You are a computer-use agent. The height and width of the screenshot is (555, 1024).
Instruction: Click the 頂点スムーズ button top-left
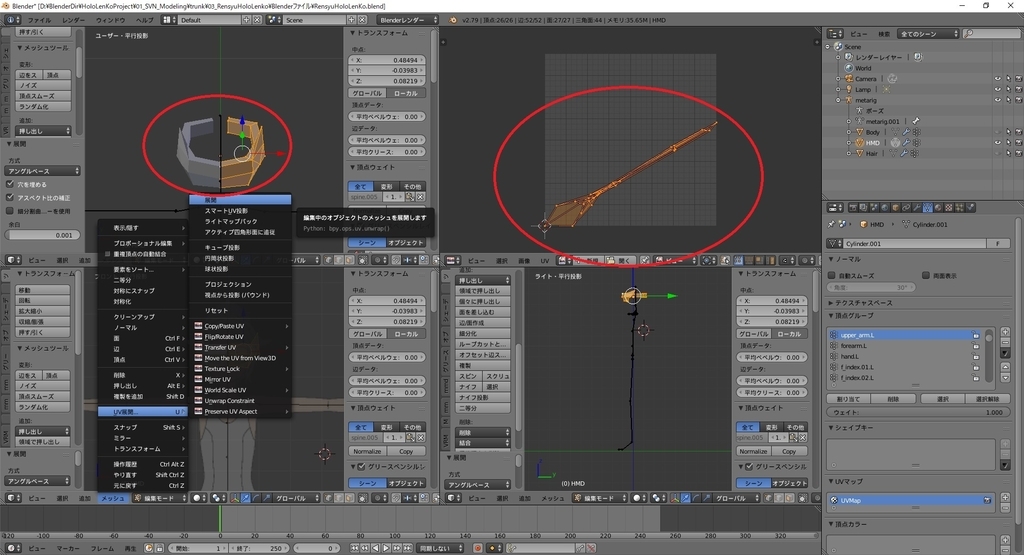43,96
